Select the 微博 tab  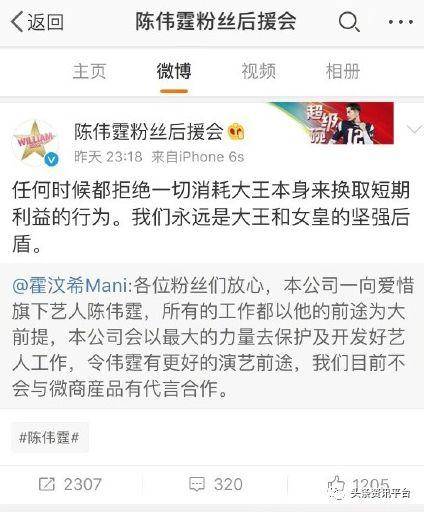(174, 72)
